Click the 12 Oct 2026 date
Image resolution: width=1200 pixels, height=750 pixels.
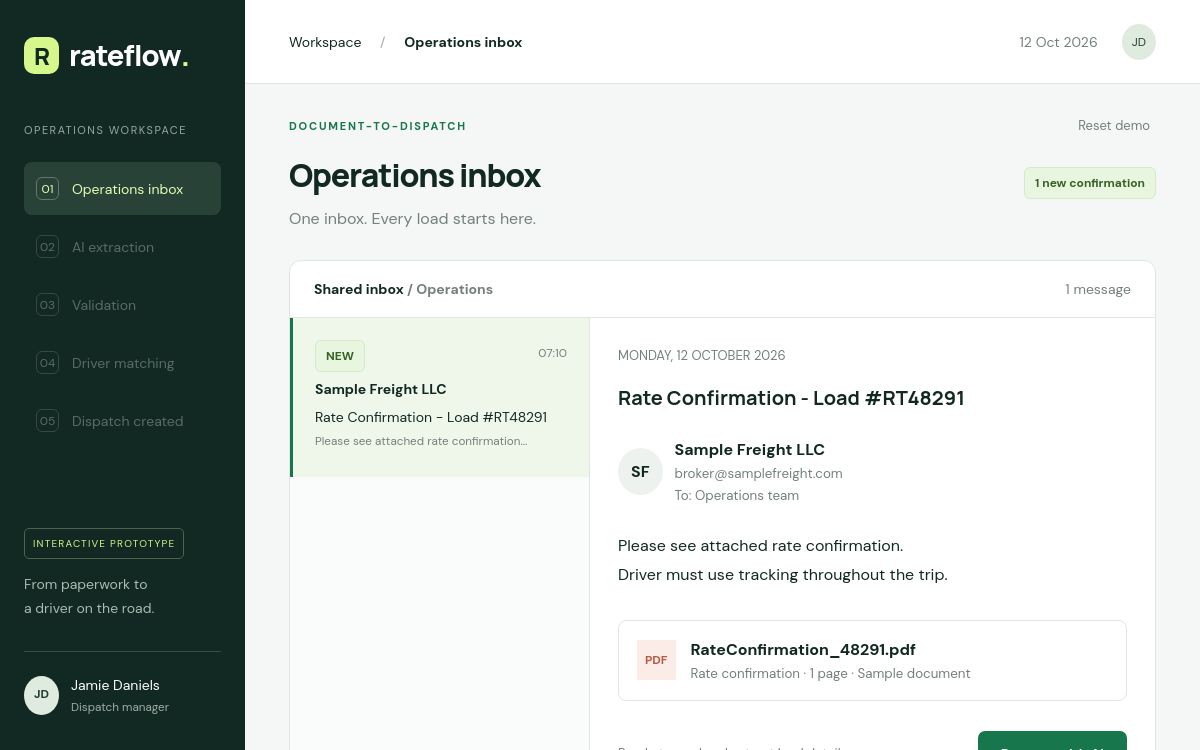pos(1058,42)
